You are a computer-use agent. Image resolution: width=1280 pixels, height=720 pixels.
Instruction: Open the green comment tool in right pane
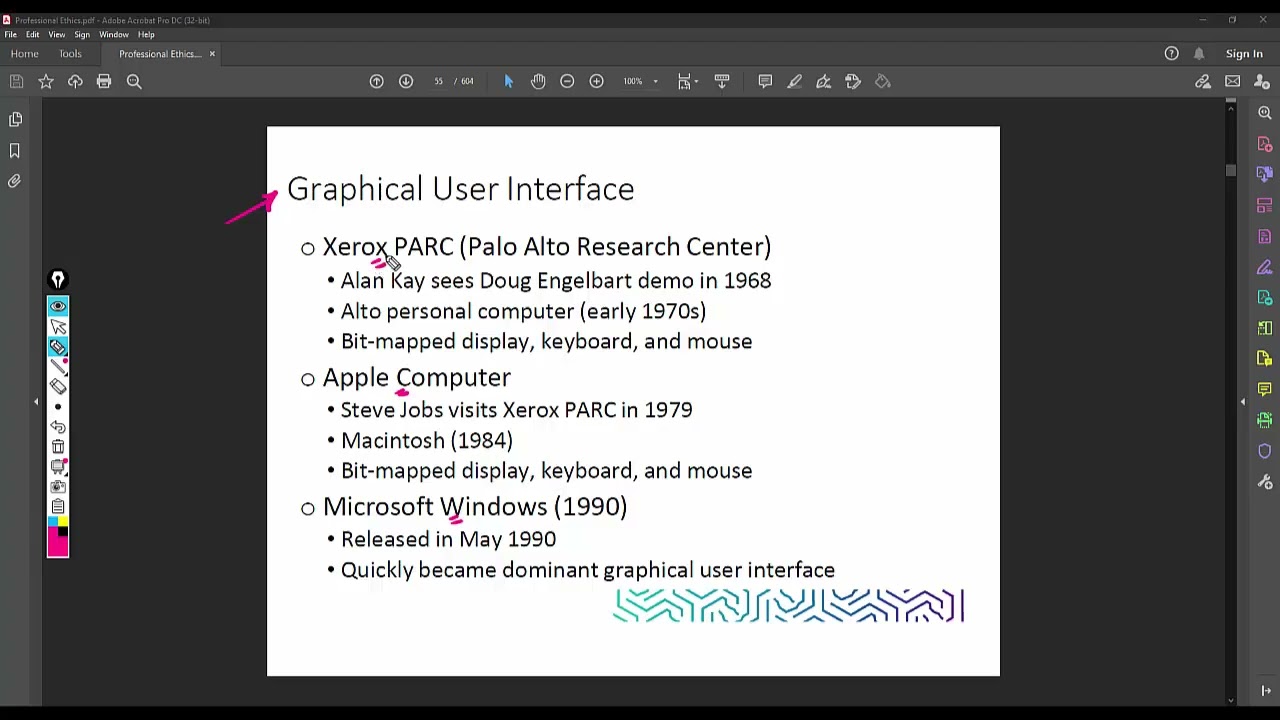point(1265,389)
